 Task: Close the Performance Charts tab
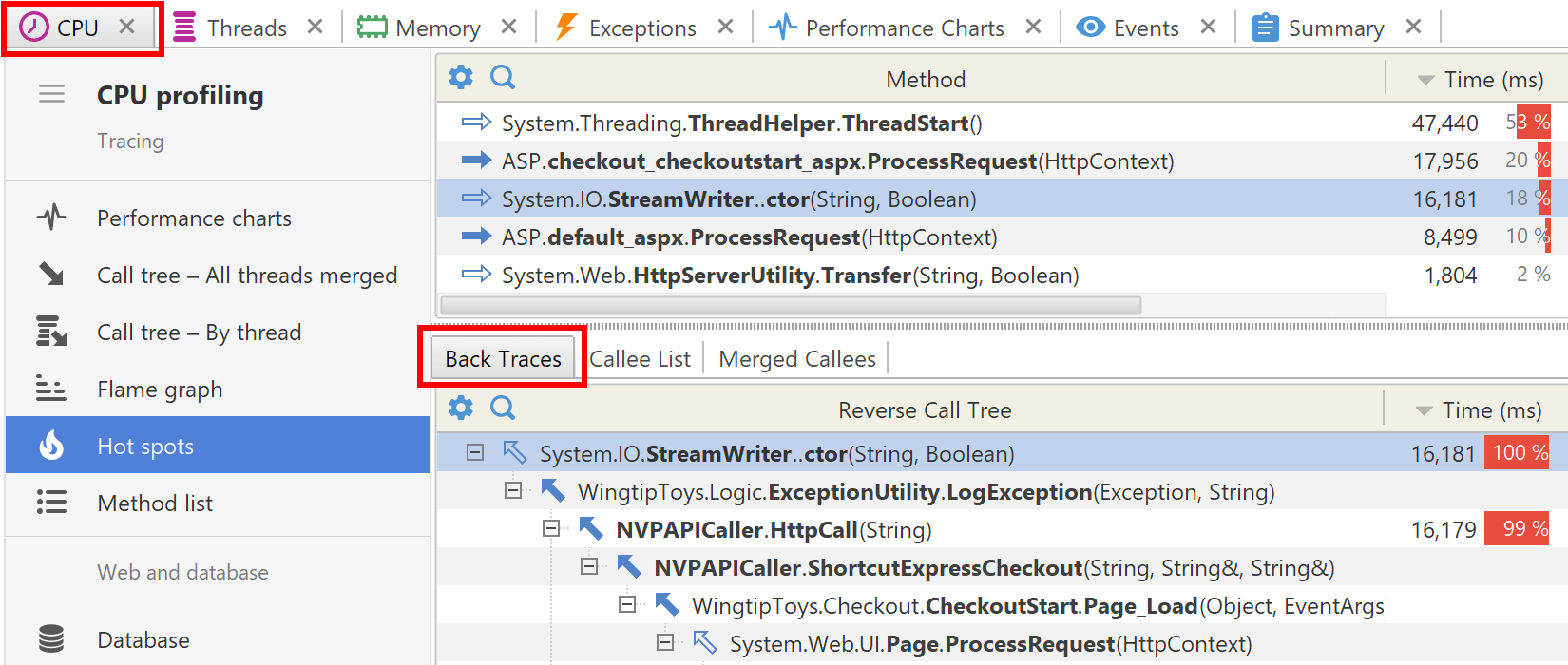(x=1034, y=28)
